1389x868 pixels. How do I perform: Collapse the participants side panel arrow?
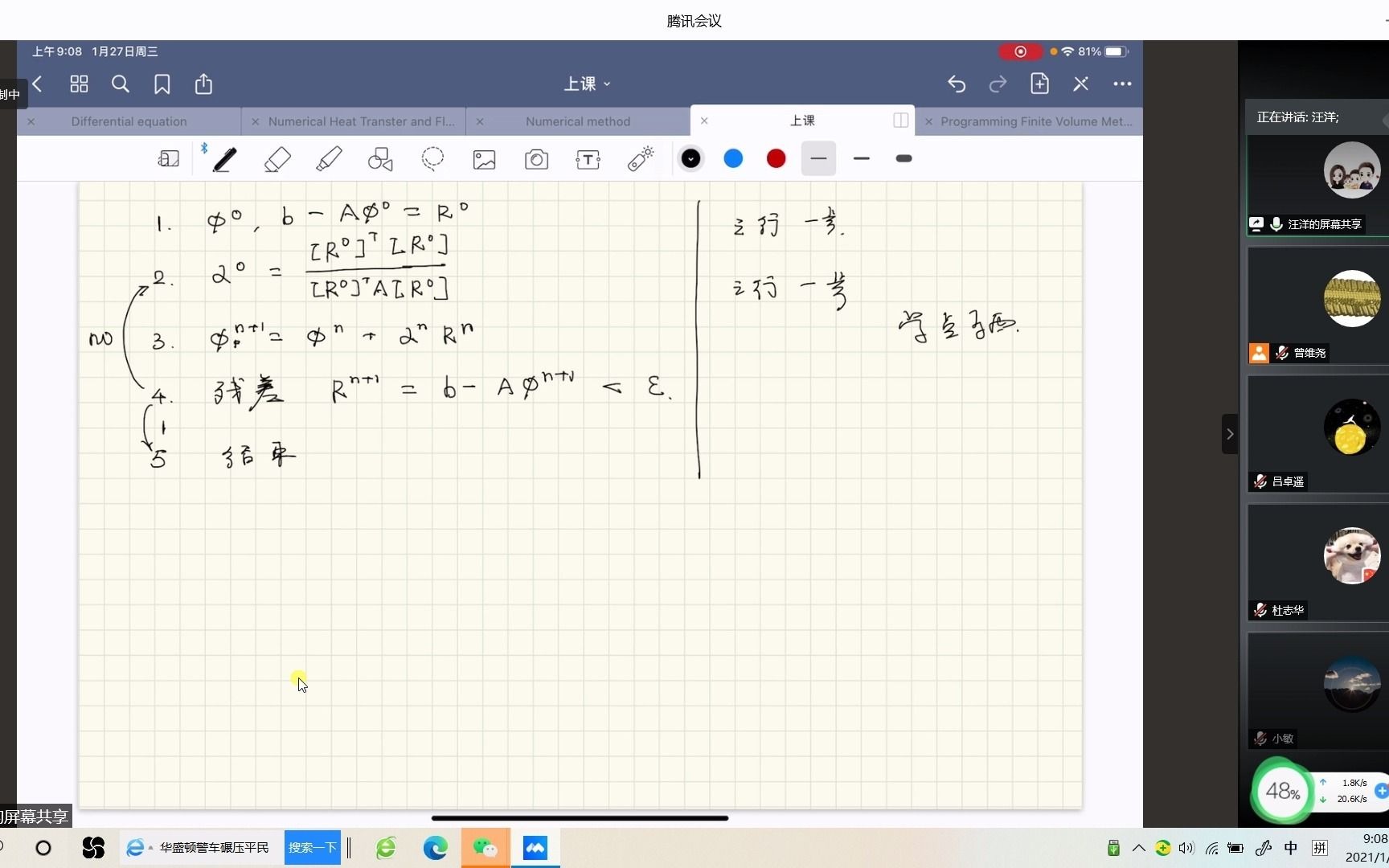[1229, 434]
